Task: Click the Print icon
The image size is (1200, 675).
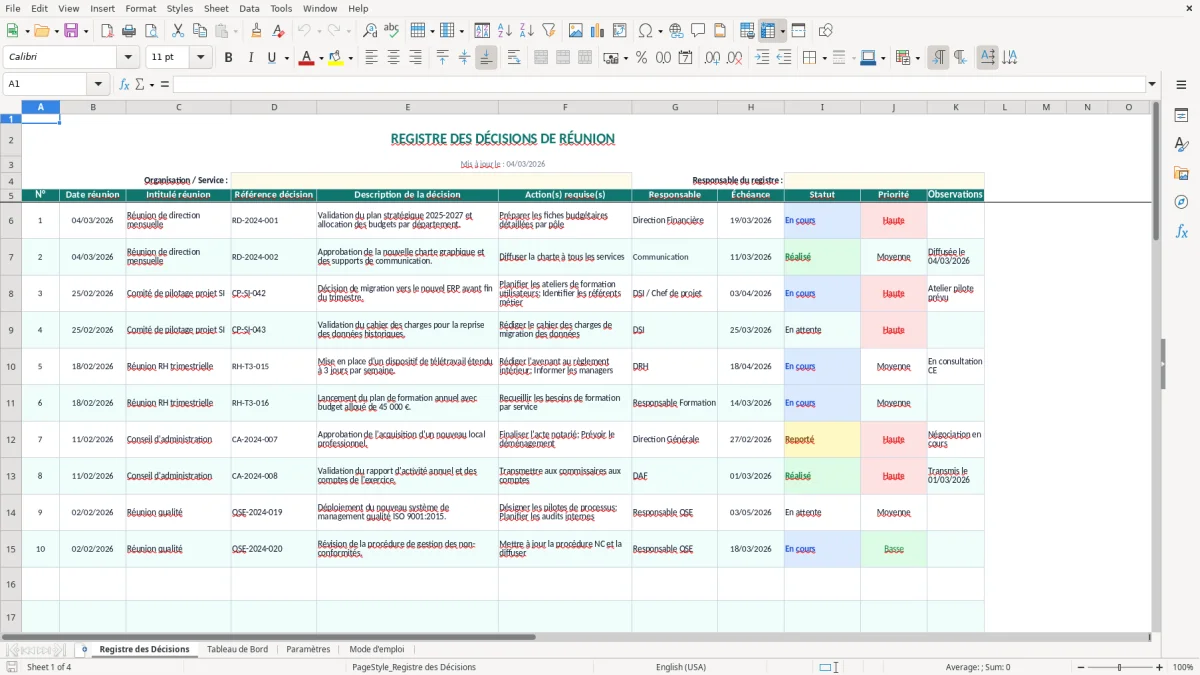Action: coord(129,31)
